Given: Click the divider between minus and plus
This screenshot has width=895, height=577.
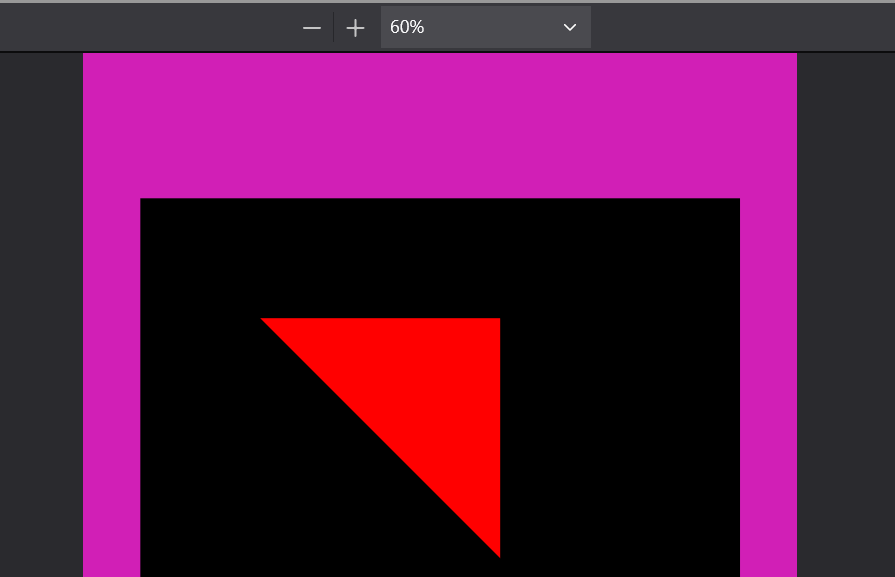Looking at the screenshot, I should tap(334, 28).
